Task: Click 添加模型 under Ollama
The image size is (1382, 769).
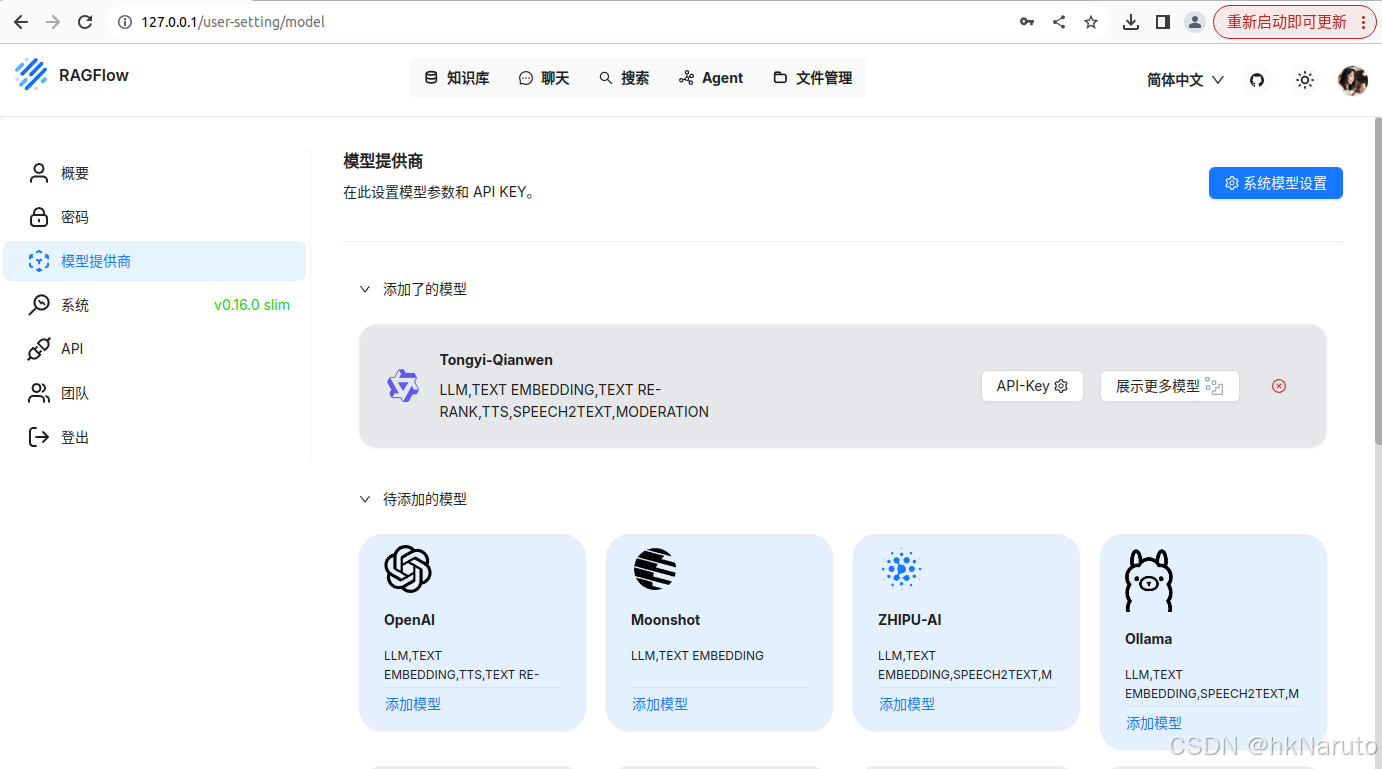Action: (x=1154, y=723)
